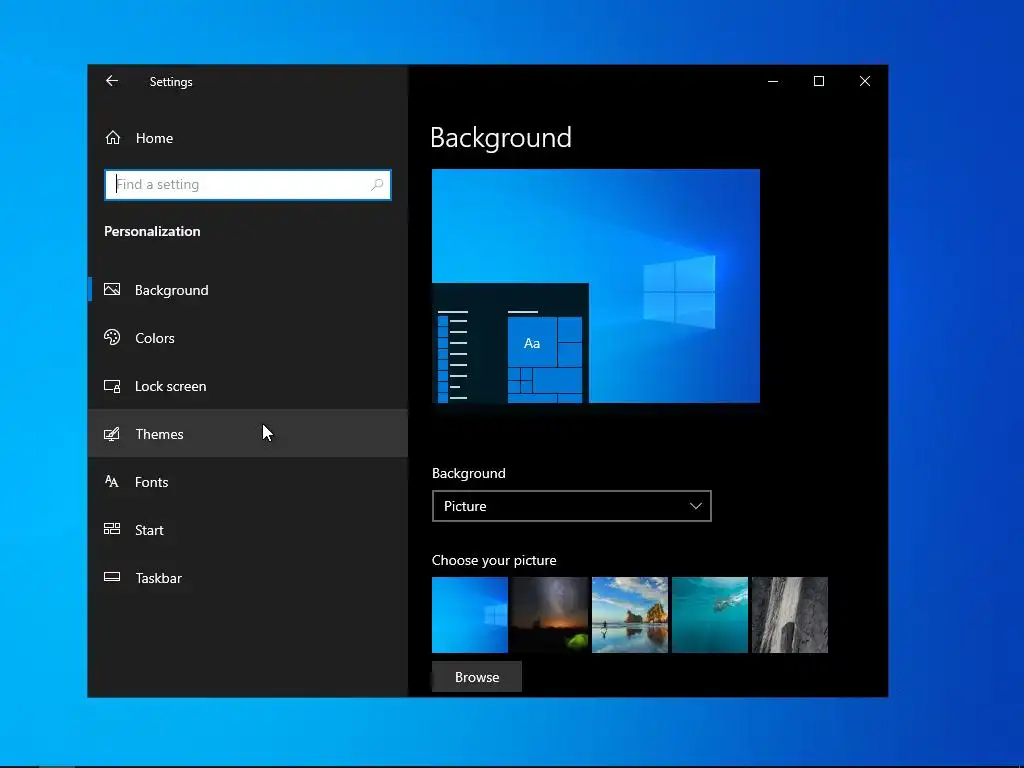Click the dropdown chevron beside Picture
The width and height of the screenshot is (1024, 768).
696,506
